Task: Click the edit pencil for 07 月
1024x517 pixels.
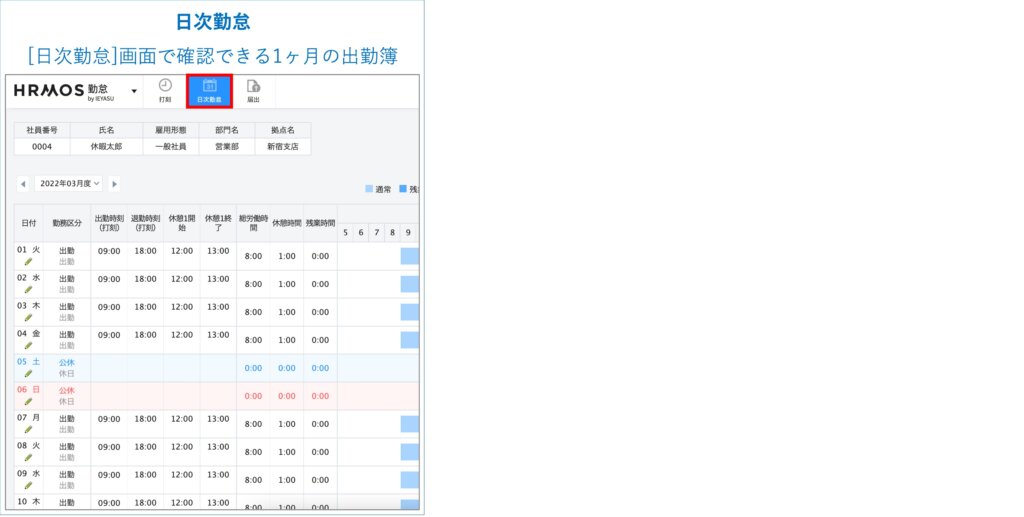Action: pyautogui.click(x=29, y=430)
